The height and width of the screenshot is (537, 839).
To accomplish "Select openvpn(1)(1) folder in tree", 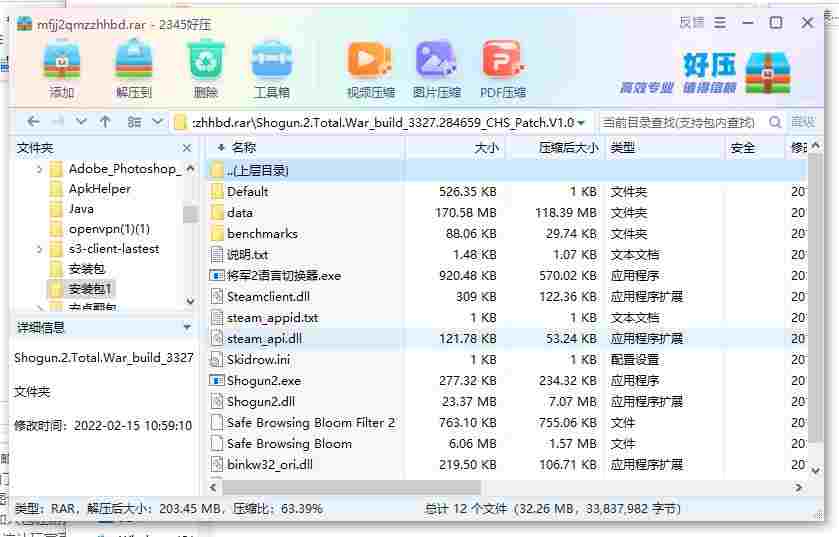I will click(x=109, y=229).
